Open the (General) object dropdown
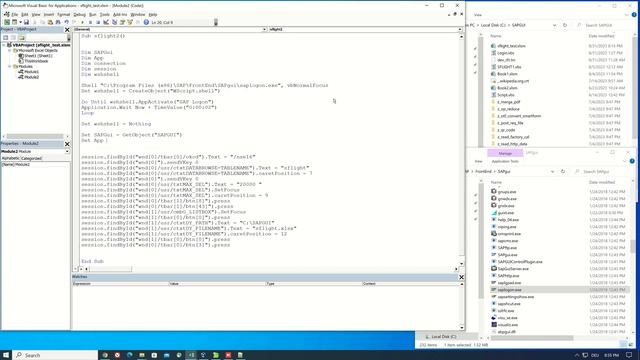 (x=264, y=29)
